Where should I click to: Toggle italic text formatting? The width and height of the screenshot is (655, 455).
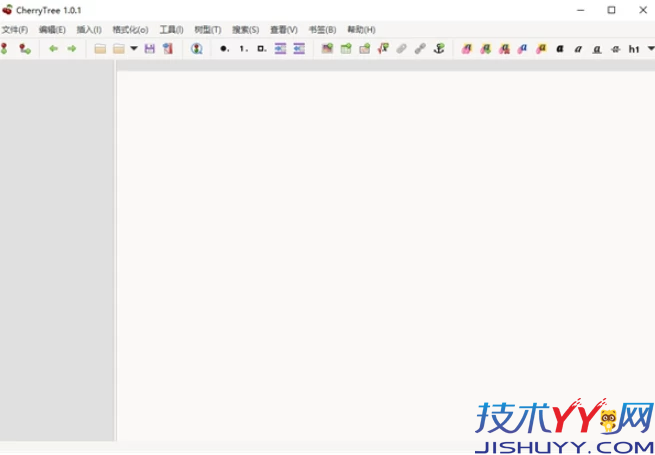pyautogui.click(x=578, y=49)
